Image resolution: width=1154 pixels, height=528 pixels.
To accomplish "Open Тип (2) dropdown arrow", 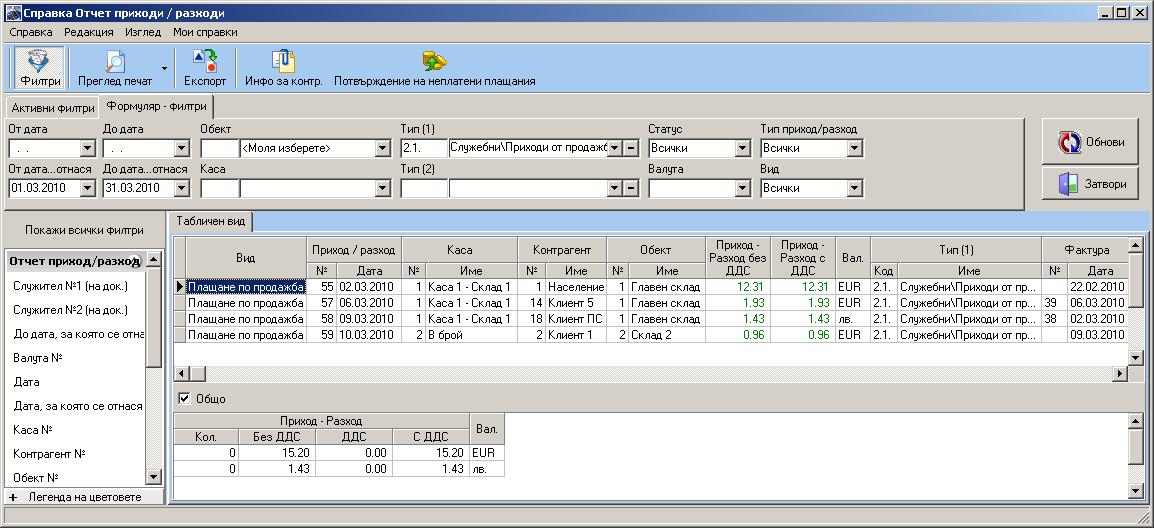I will (615, 188).
